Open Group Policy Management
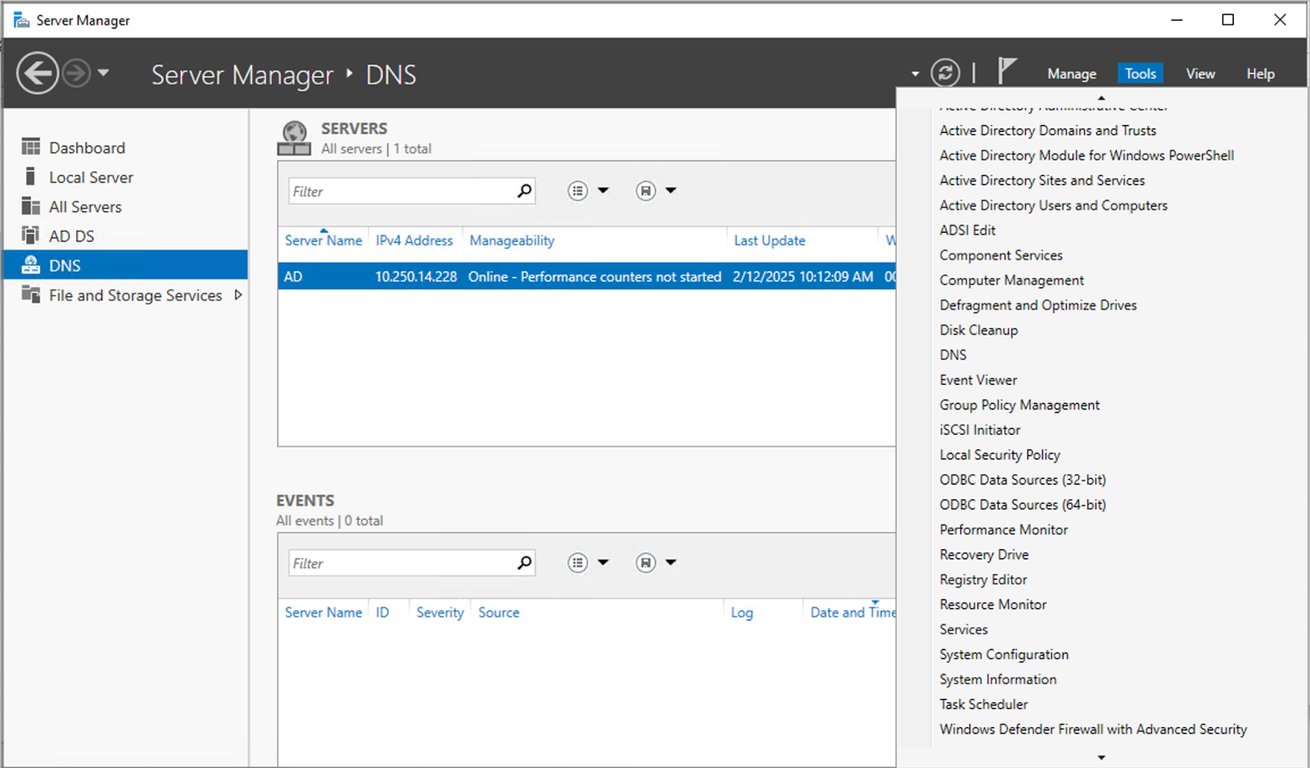 coord(1020,405)
